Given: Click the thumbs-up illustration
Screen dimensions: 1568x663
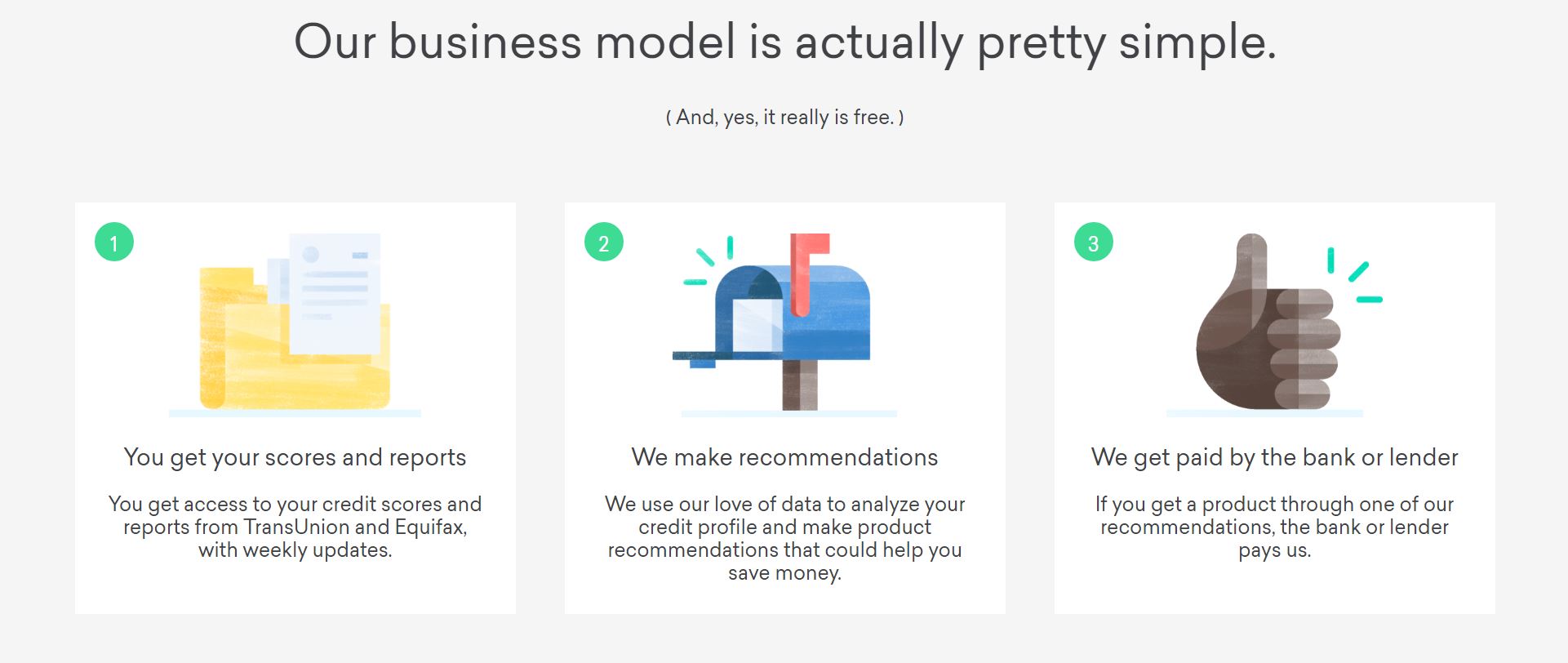Looking at the screenshot, I should coord(1268,322).
